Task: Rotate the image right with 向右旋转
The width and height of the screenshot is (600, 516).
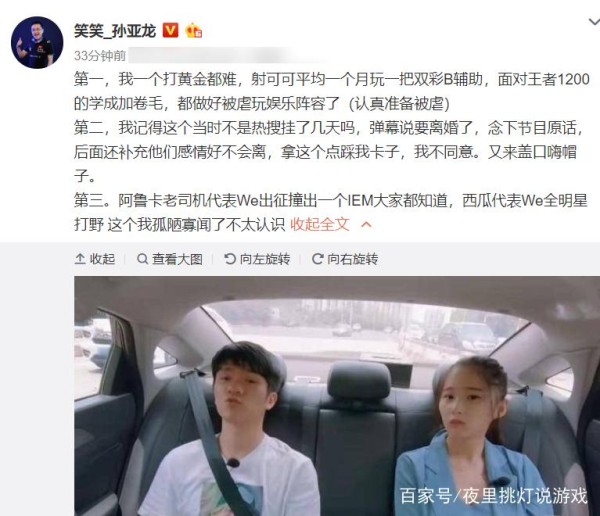Action: [345, 259]
